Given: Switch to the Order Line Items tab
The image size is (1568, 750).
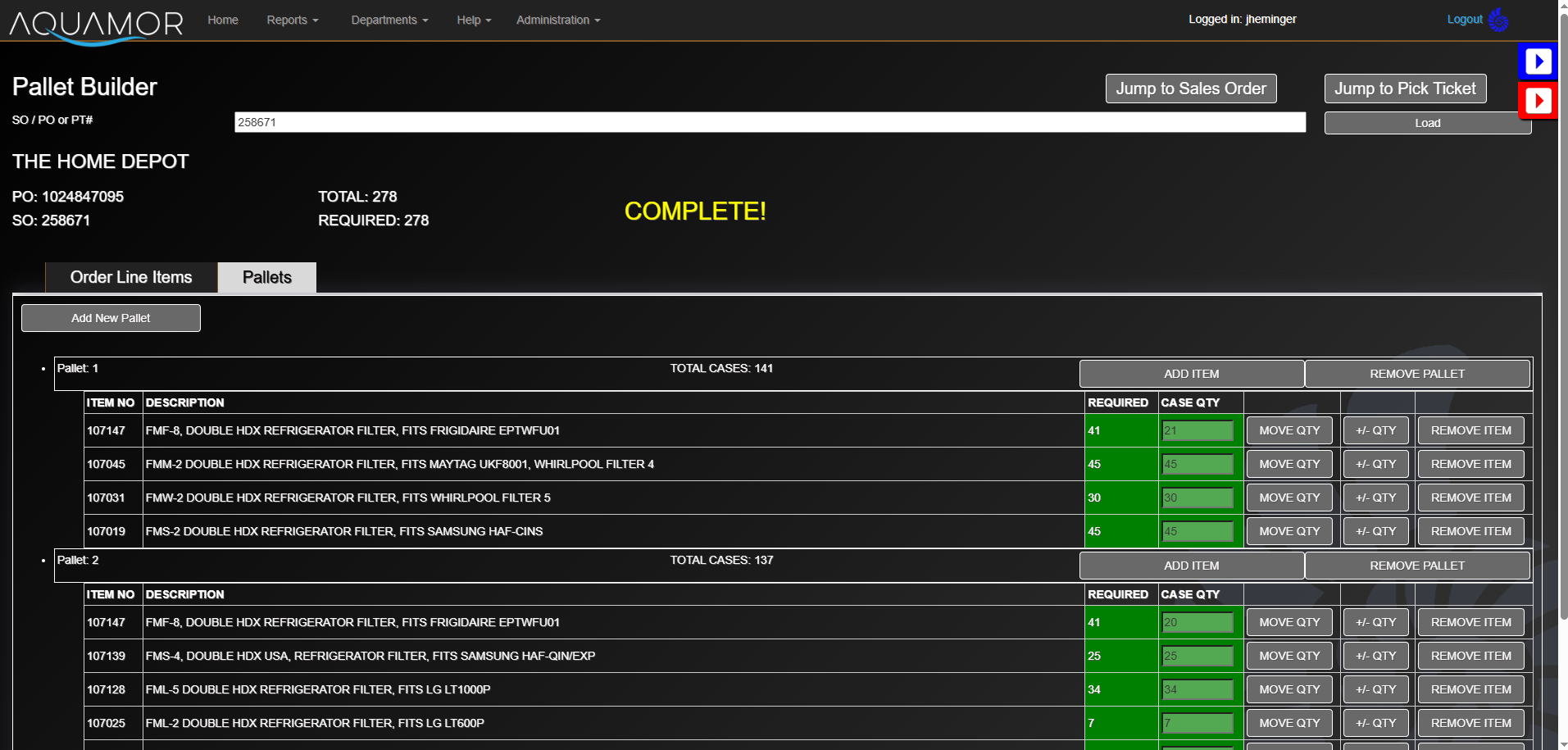Looking at the screenshot, I should point(130,277).
